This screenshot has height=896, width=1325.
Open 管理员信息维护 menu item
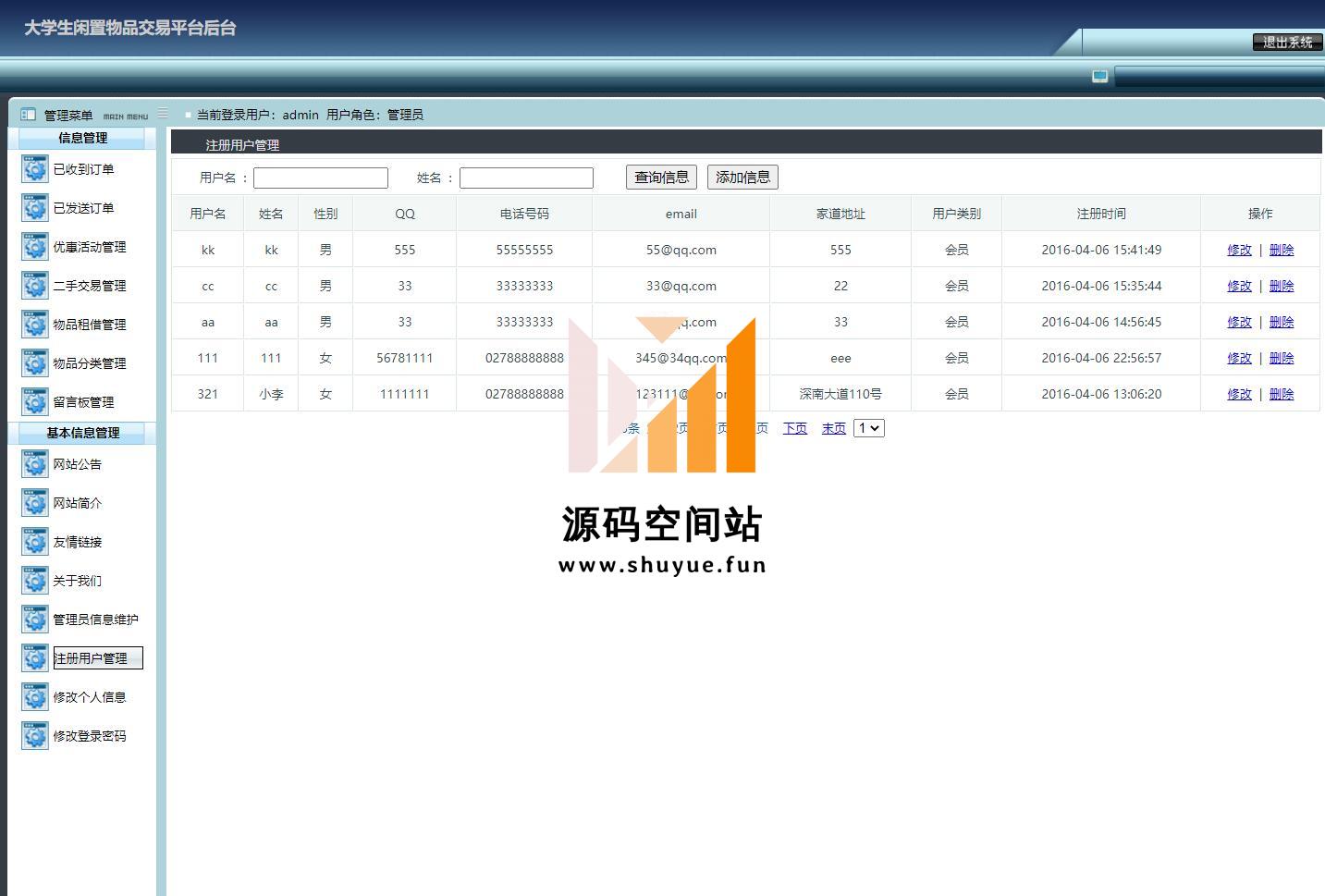coord(95,620)
